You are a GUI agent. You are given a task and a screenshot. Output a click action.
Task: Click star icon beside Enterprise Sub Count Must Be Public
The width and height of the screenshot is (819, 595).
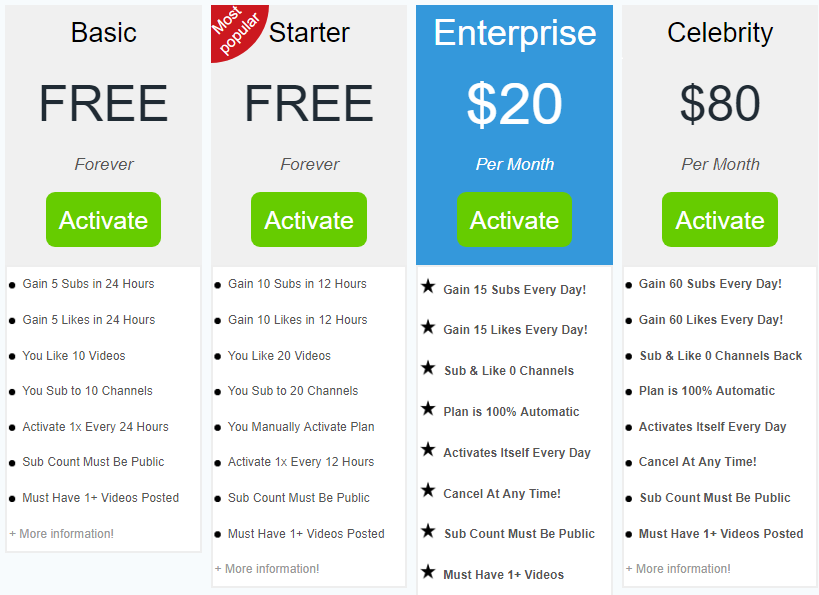click(428, 531)
